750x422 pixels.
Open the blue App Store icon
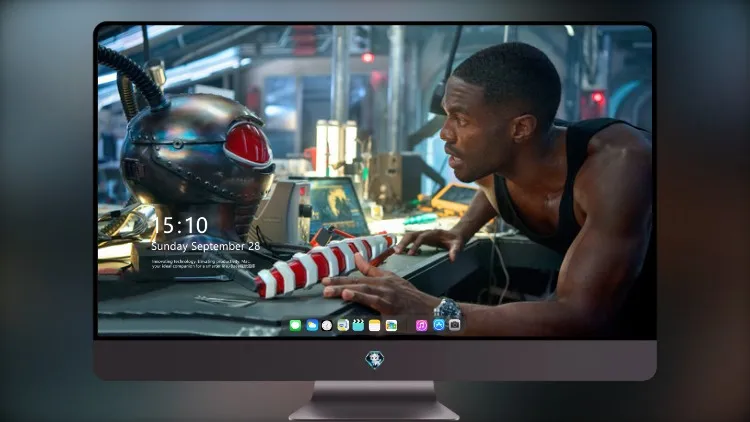click(439, 325)
